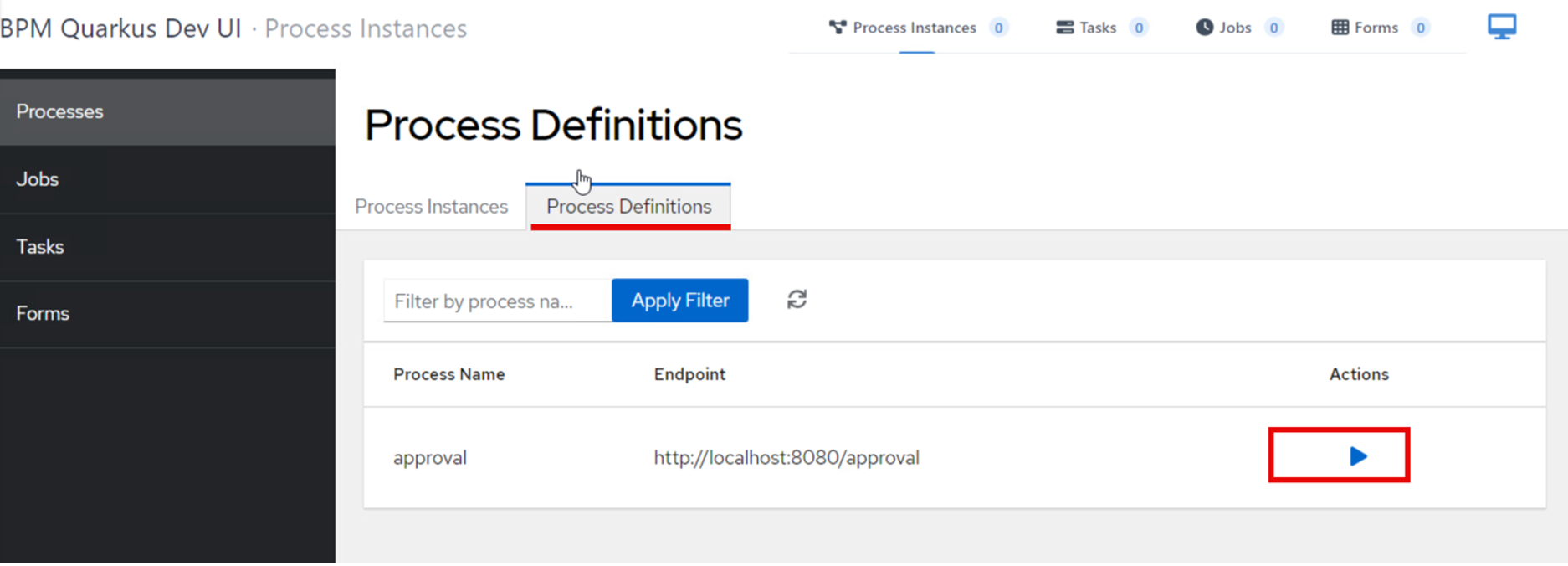Click the approval process name cell
1568x566 pixels.
coord(430,458)
